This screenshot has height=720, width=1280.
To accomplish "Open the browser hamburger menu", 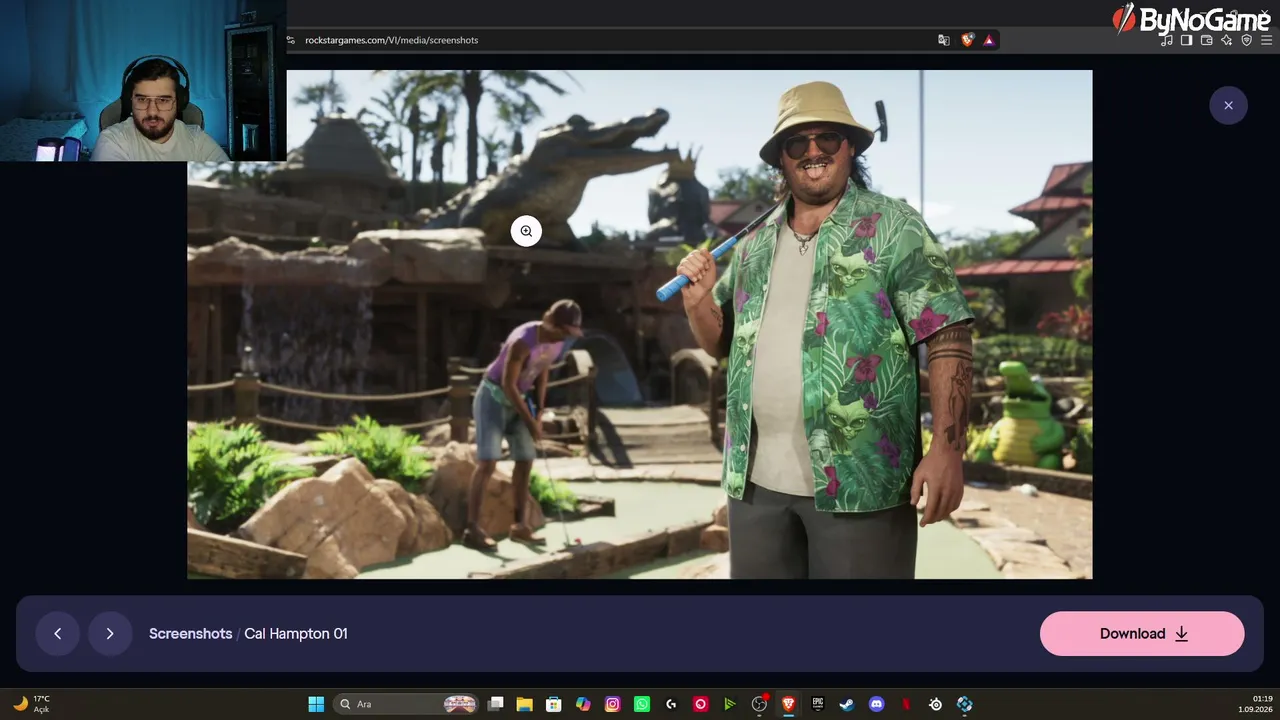I will [x=1267, y=40].
